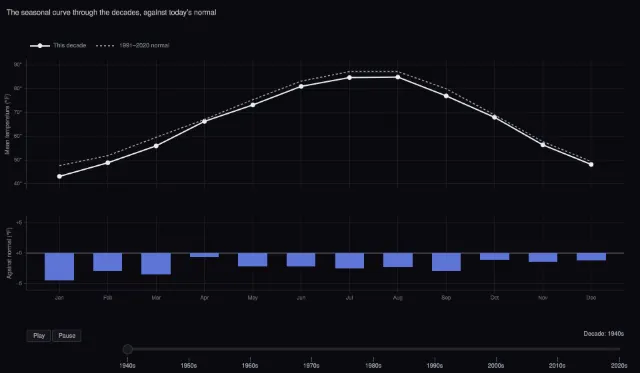The image size is (640, 373).
Task: Click the August marker on the line
Action: 398,77
